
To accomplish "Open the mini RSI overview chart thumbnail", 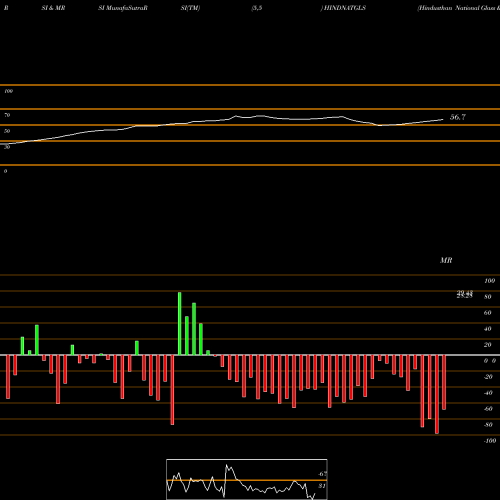I will (247, 479).
